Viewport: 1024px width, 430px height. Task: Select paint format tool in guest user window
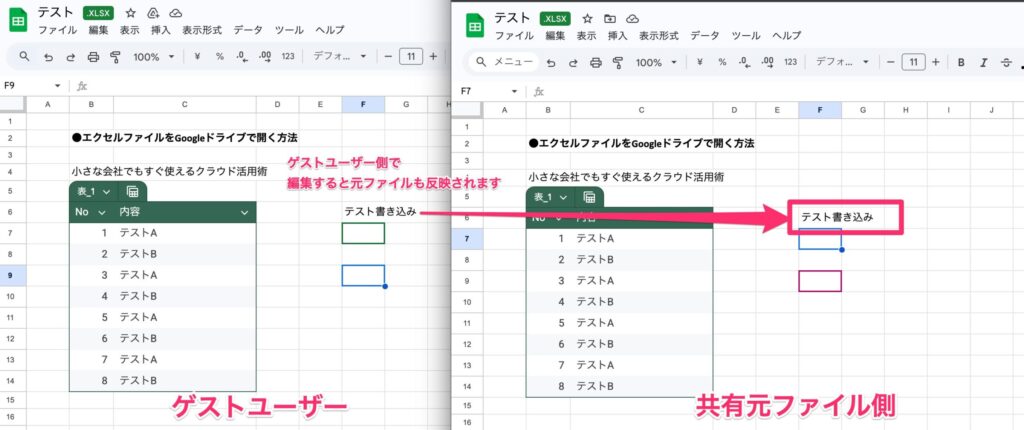coord(115,57)
